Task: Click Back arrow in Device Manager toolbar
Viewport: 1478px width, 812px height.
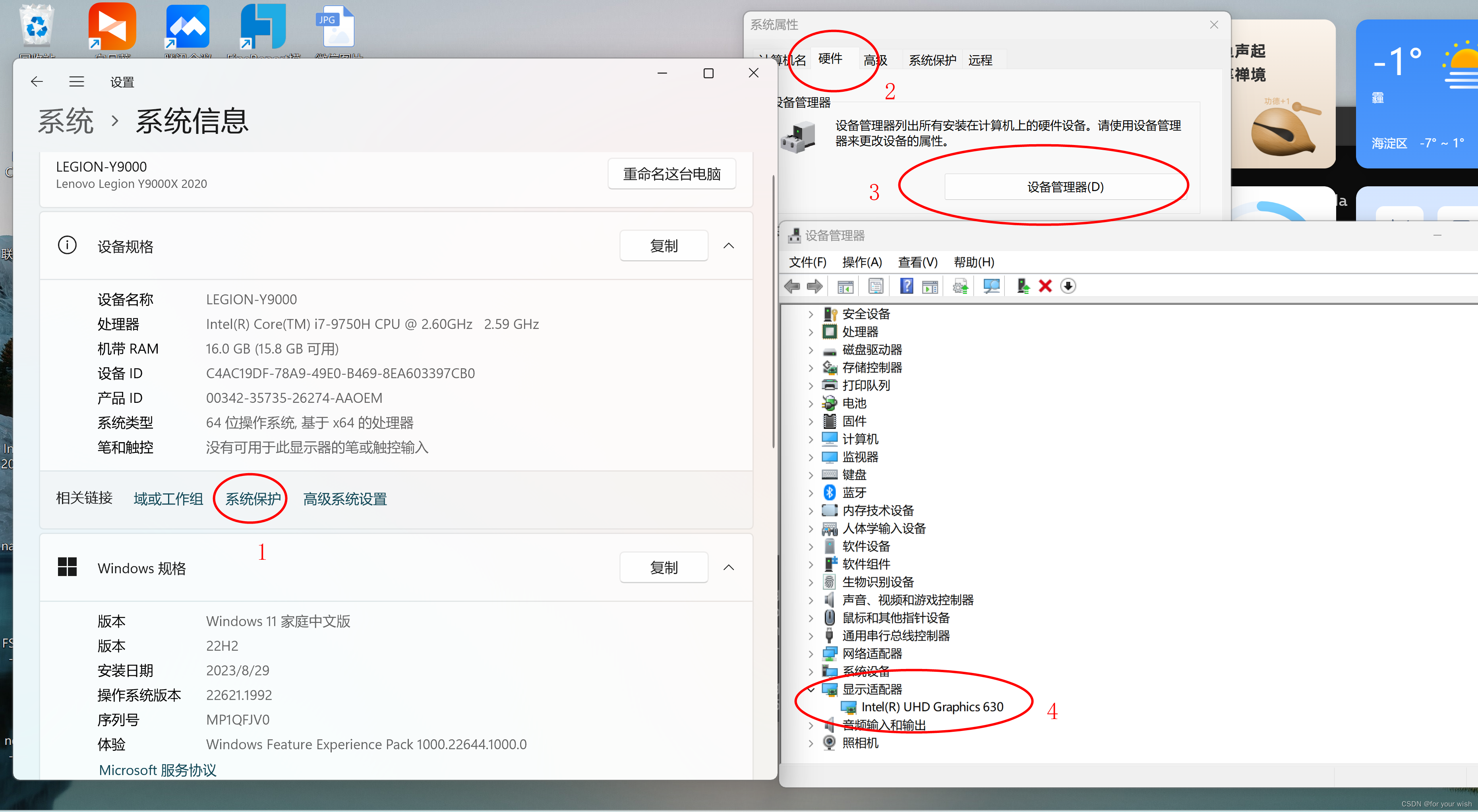Action: tap(792, 286)
